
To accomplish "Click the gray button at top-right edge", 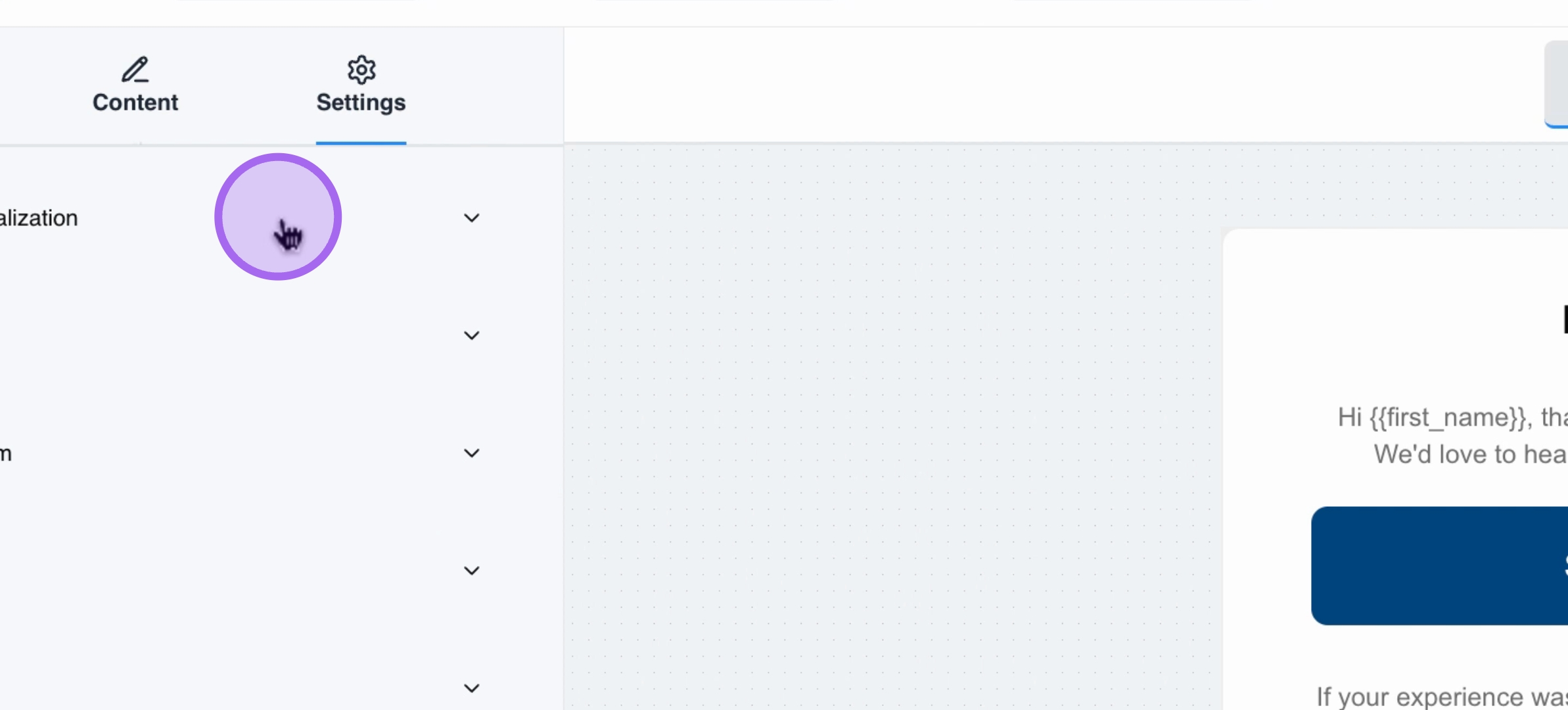I will (x=1556, y=83).
